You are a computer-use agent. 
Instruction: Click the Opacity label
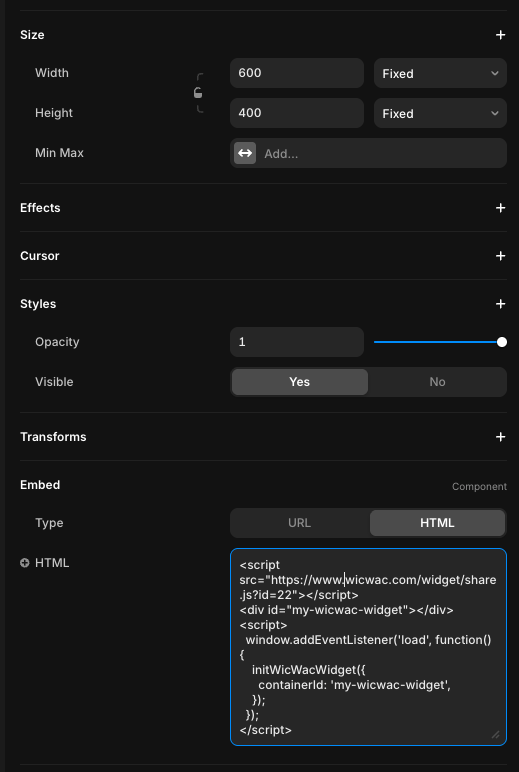(x=57, y=342)
